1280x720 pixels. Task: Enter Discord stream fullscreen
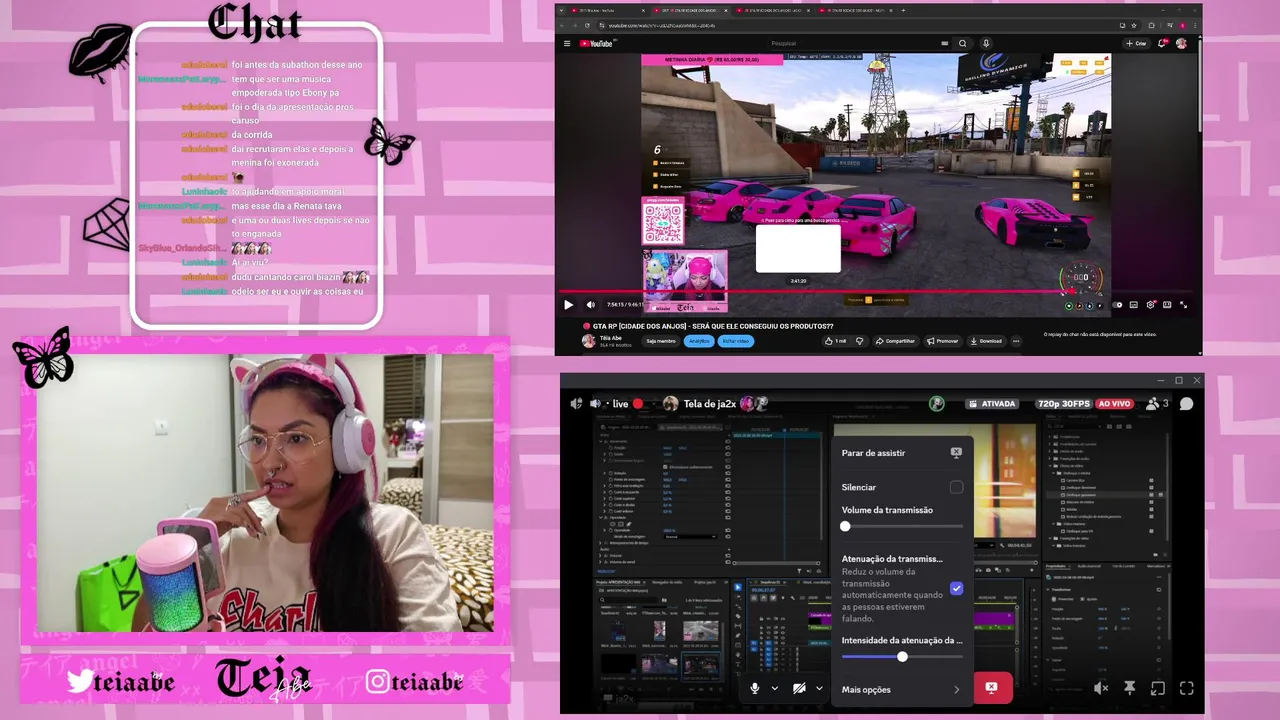(x=1187, y=688)
